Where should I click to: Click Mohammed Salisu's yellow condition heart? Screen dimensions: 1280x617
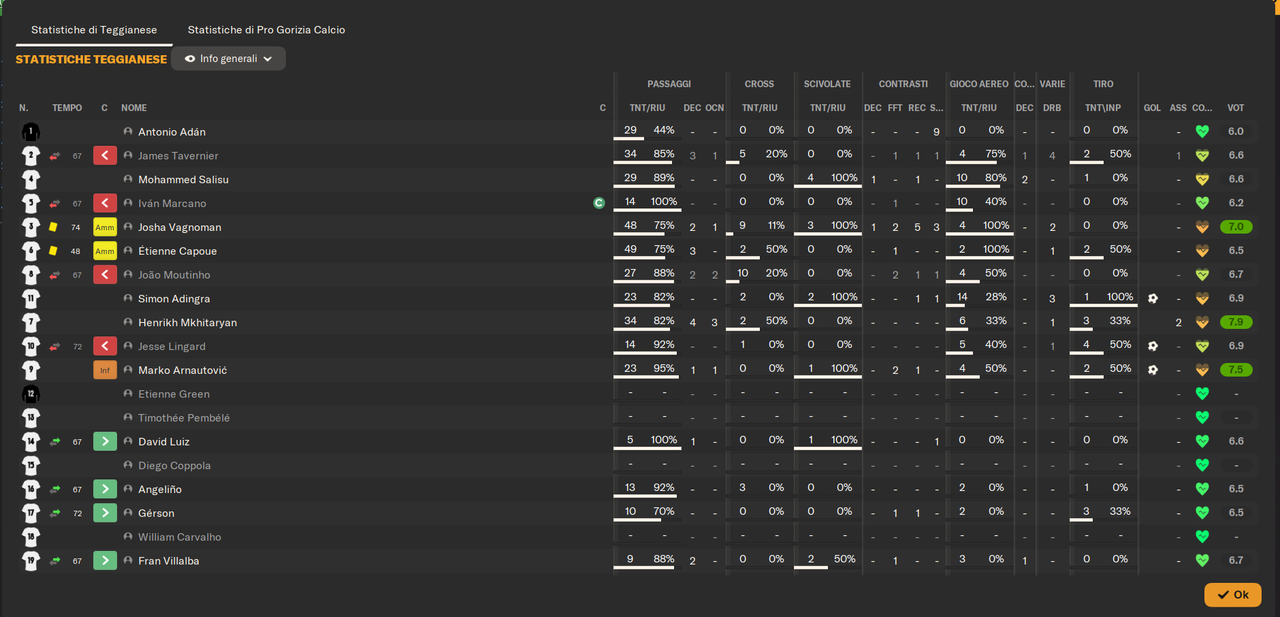(1202, 179)
